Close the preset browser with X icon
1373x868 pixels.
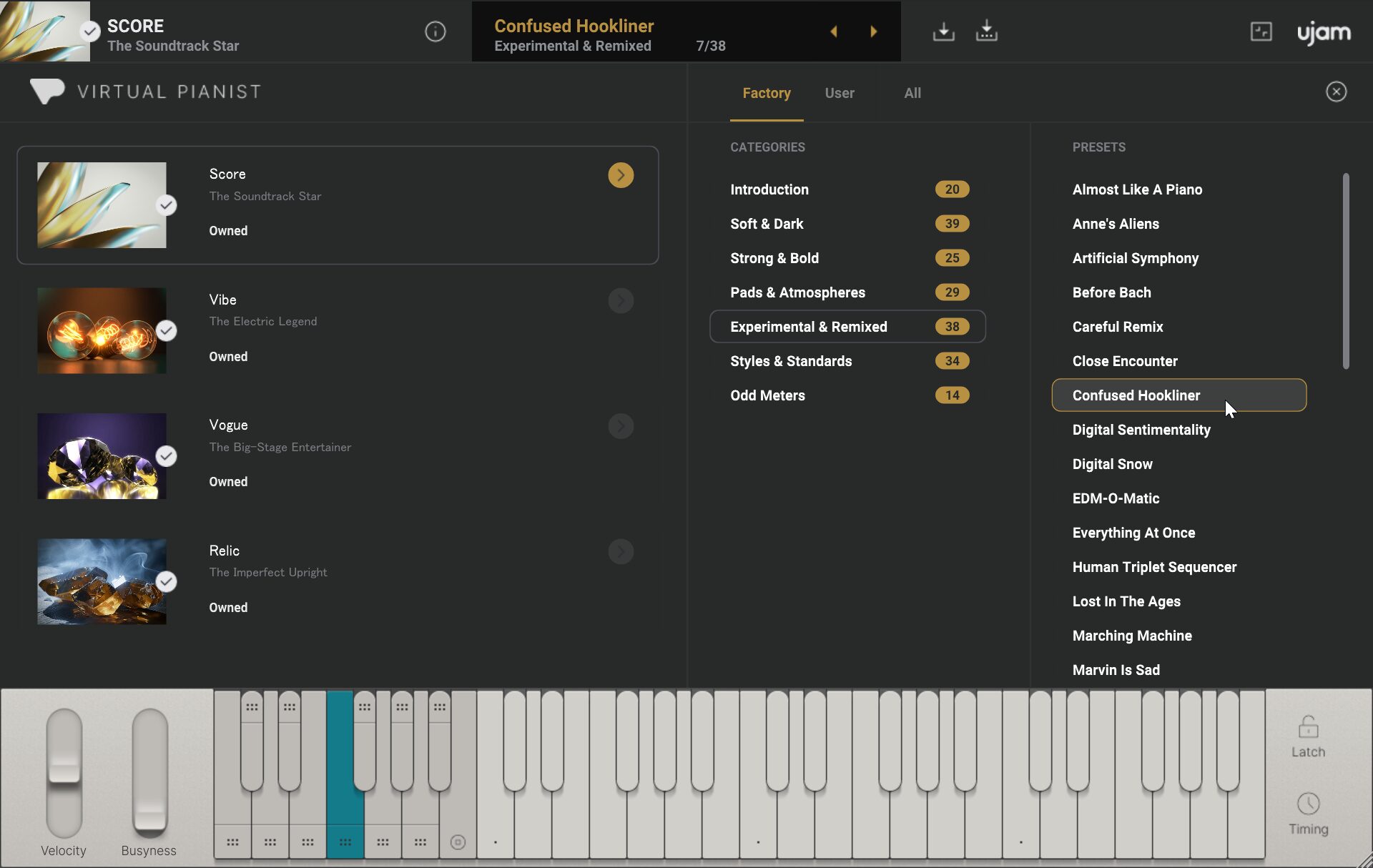pos(1336,92)
